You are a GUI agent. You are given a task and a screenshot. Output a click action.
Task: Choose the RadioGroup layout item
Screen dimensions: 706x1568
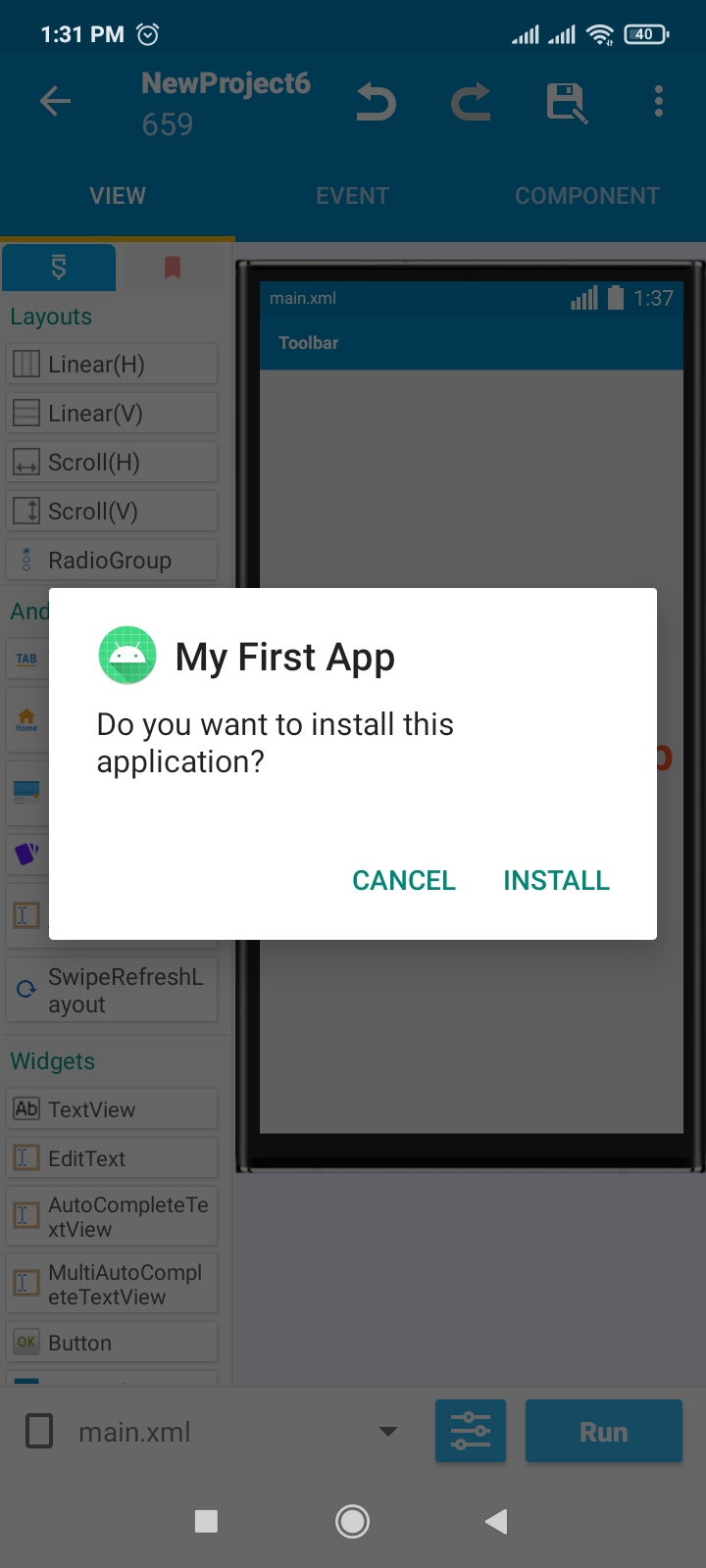tap(112, 560)
